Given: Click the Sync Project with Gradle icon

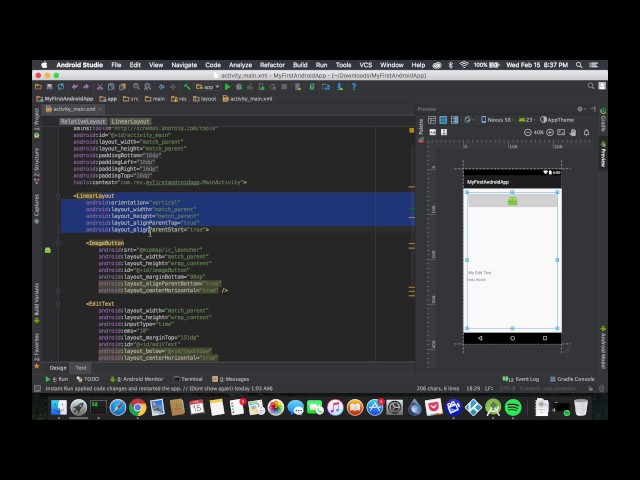Looking at the screenshot, I should (312, 87).
